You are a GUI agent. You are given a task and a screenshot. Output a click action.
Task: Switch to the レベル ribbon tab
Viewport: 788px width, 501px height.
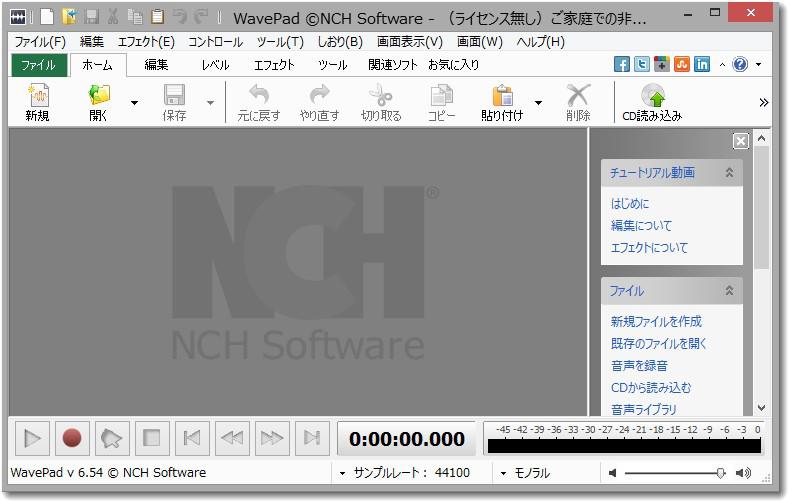pos(215,65)
